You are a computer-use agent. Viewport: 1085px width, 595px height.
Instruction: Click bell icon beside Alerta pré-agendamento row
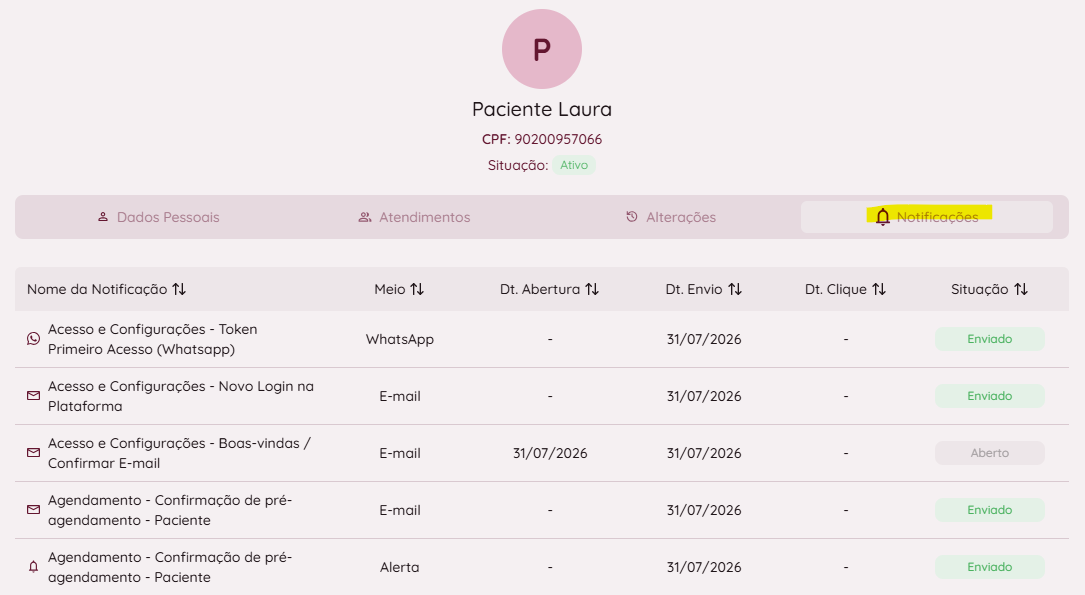tap(33, 567)
